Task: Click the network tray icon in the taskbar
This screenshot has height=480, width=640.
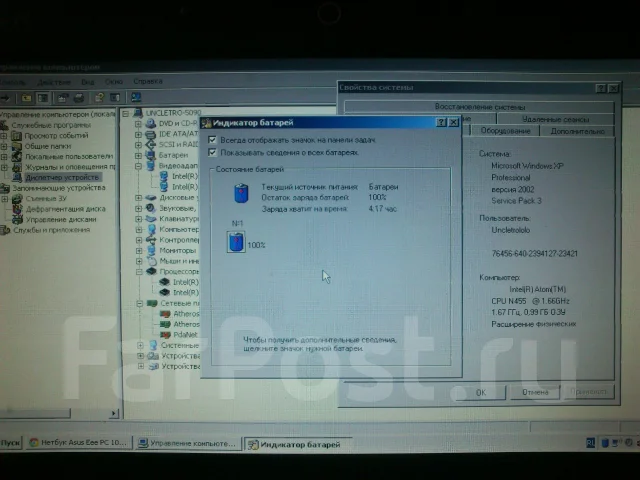Action: [x=616, y=442]
